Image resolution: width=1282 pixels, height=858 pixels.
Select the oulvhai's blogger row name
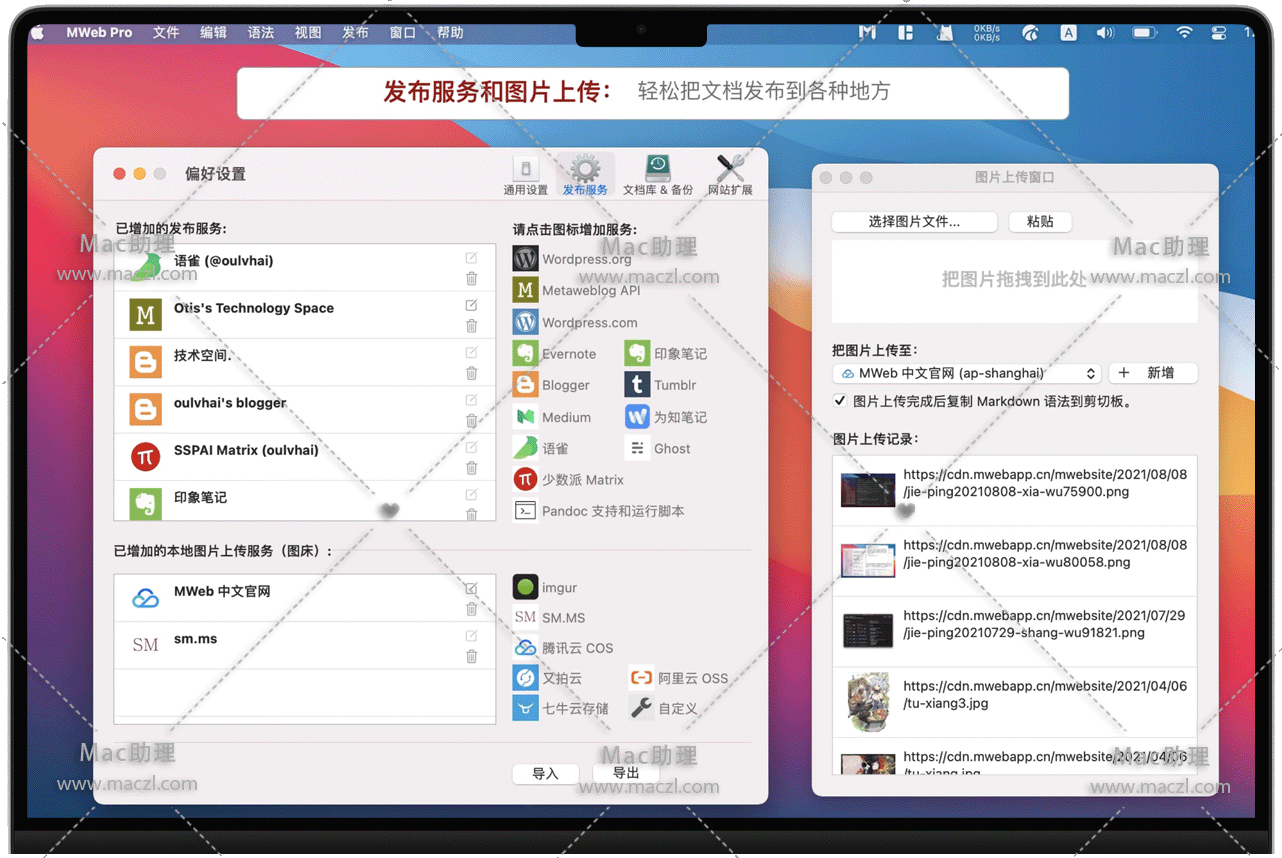point(230,403)
